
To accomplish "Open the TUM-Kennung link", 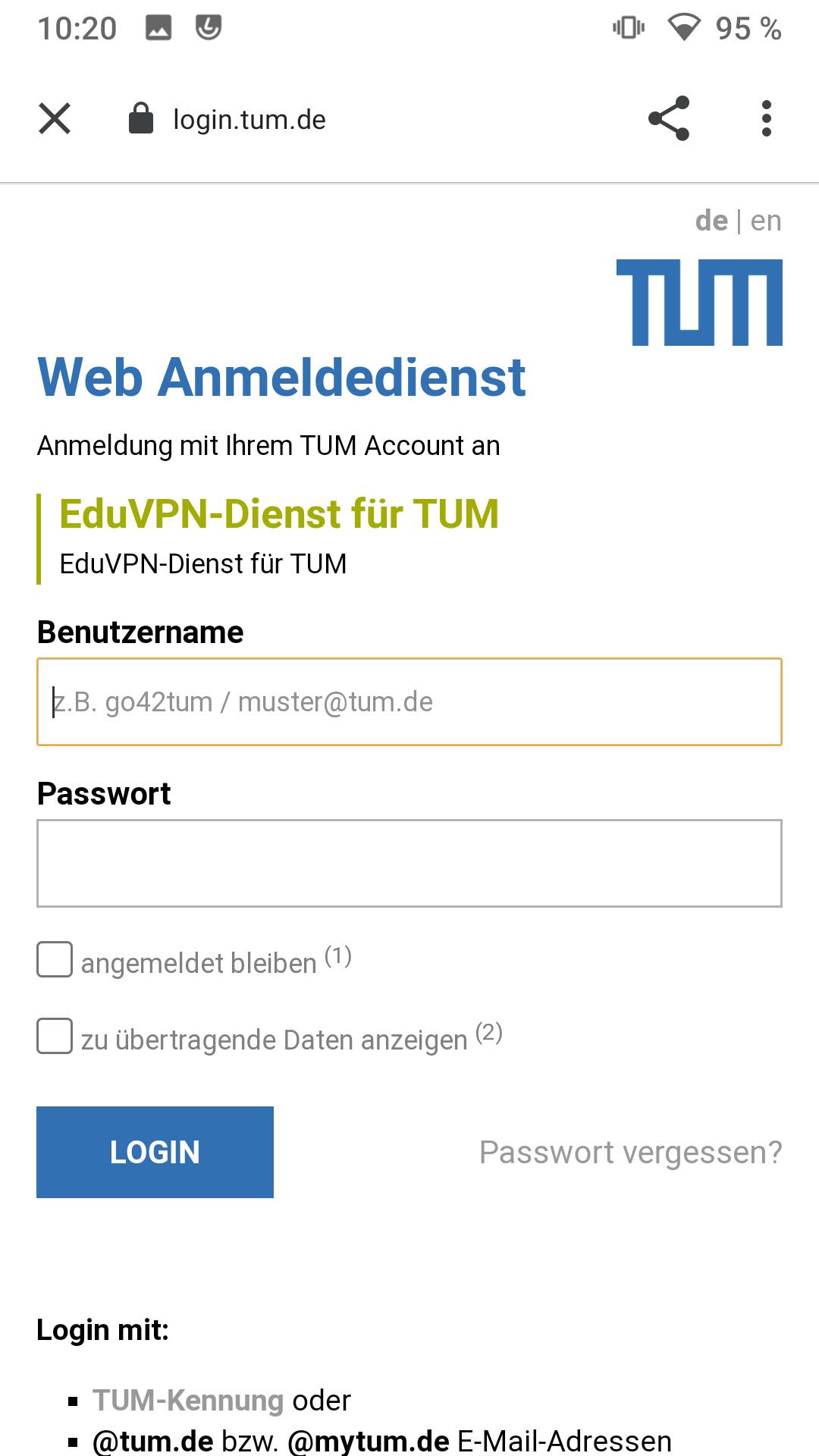I will 188,1401.
